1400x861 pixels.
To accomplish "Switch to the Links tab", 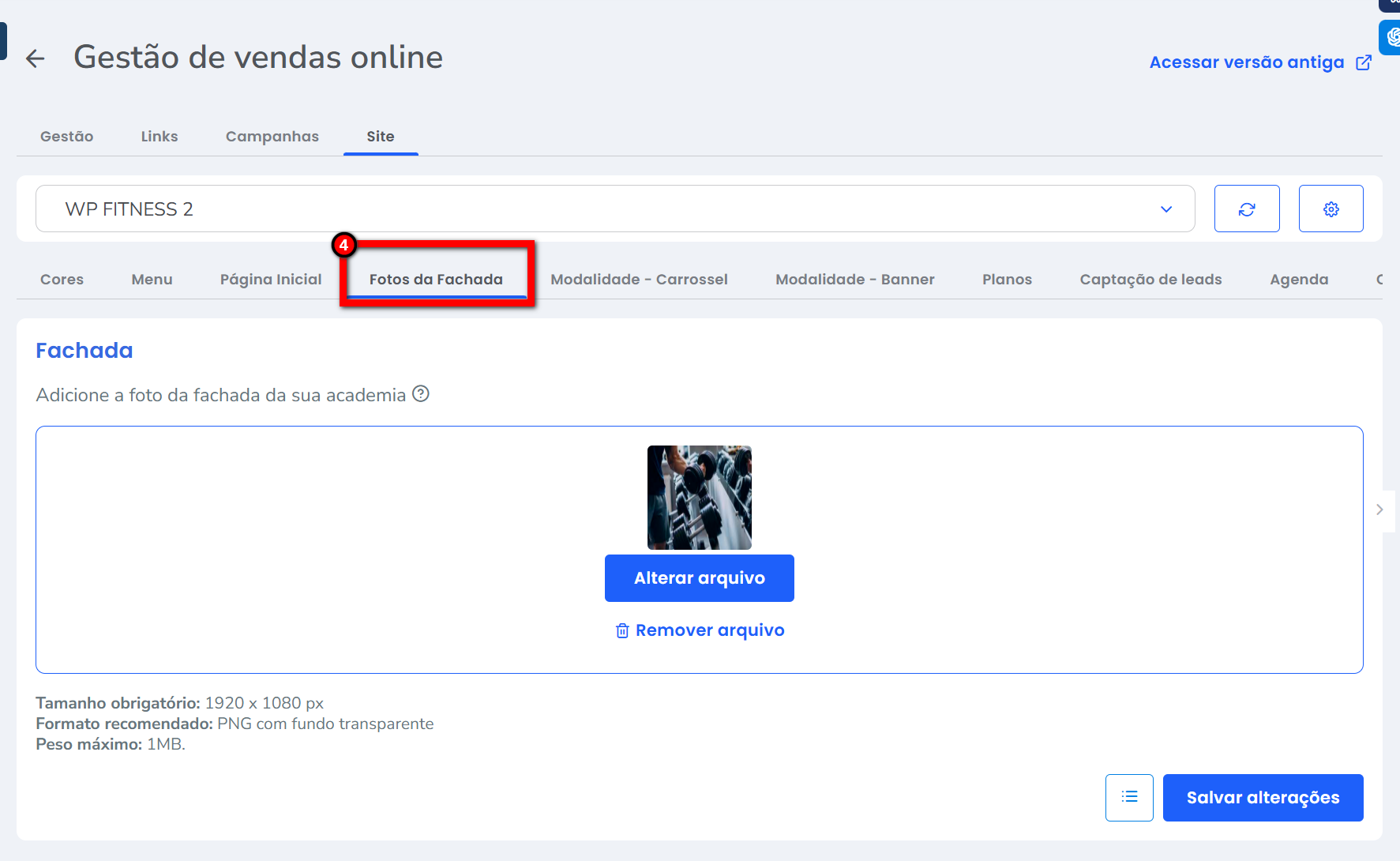I will click(160, 137).
